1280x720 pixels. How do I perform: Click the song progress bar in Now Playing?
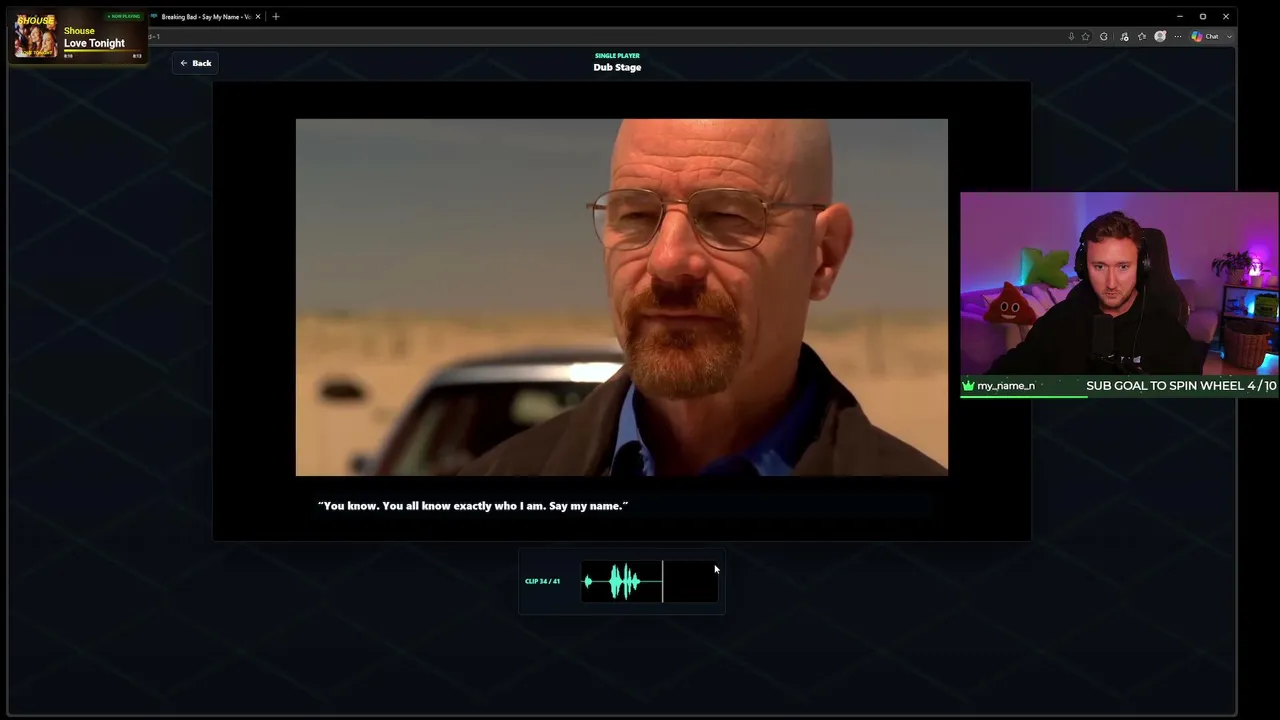[x=103, y=51]
